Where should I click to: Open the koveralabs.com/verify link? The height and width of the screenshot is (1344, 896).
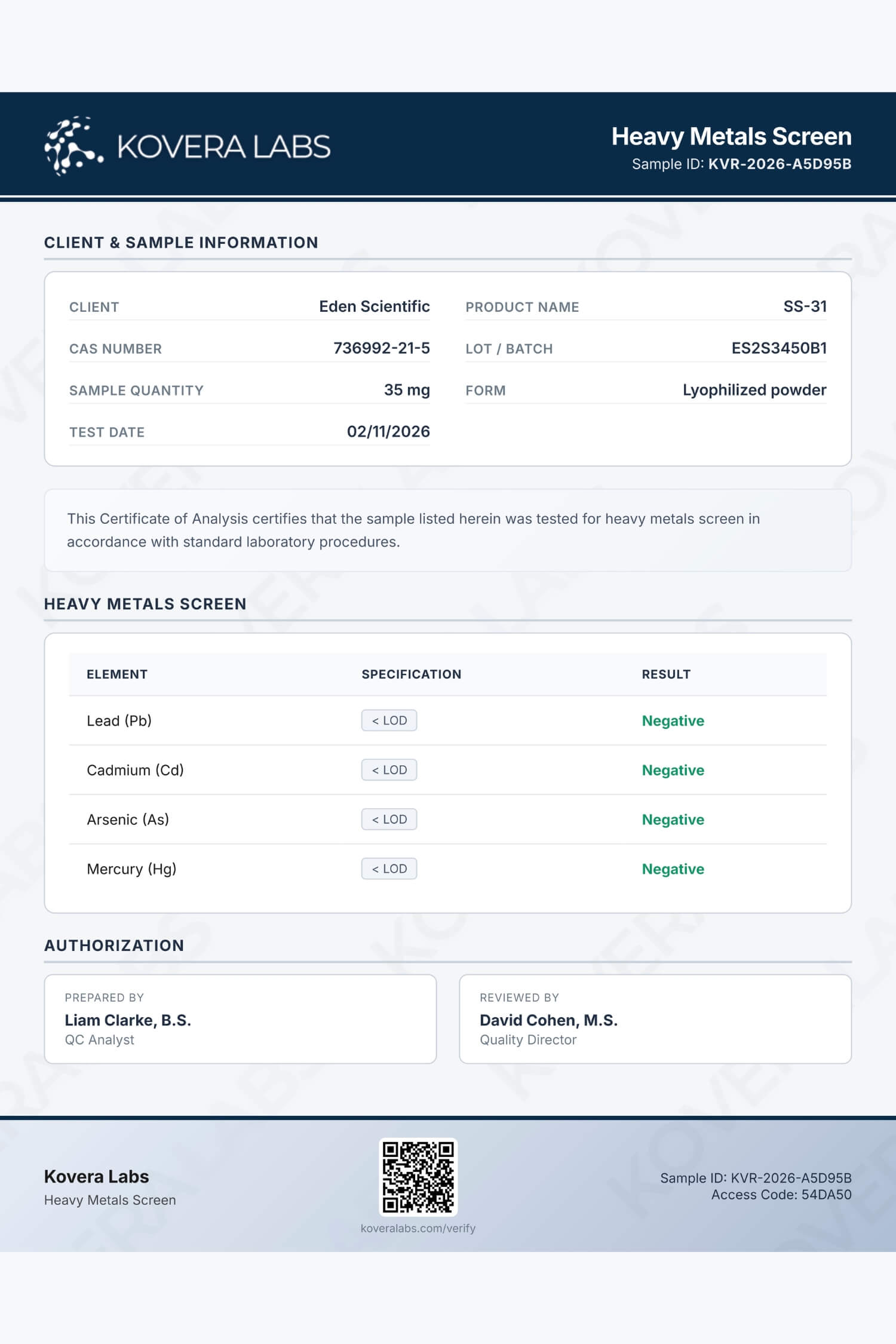[418, 1228]
